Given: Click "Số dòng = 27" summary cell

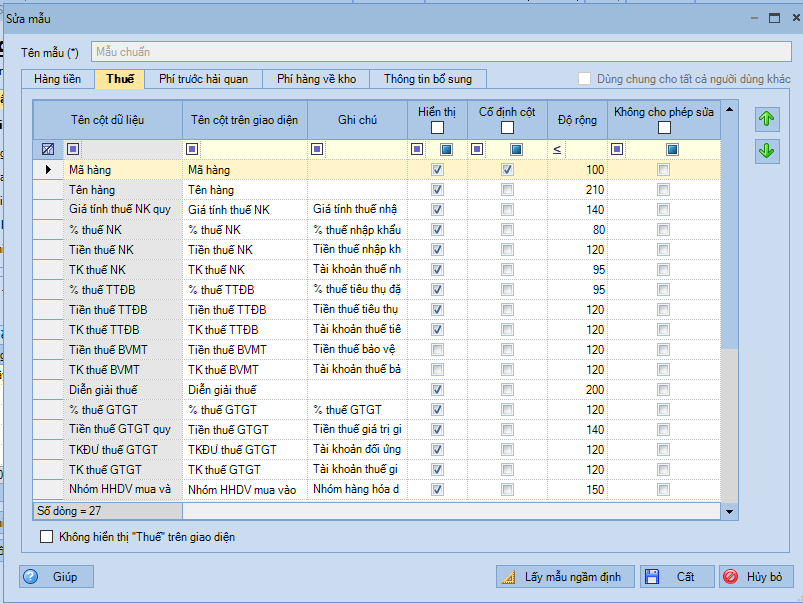Looking at the screenshot, I should point(108,511).
